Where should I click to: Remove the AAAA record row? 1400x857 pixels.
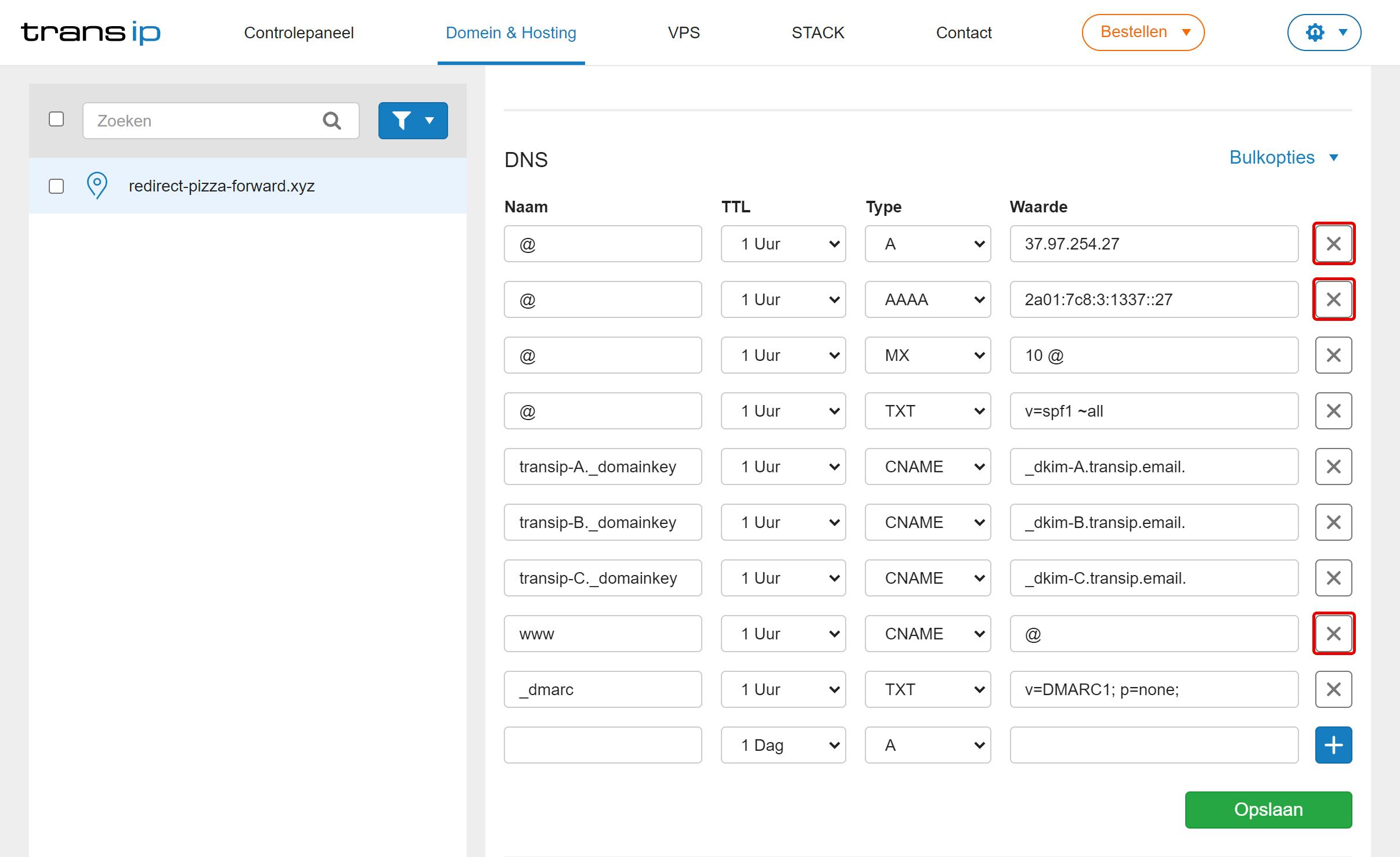[1333, 299]
